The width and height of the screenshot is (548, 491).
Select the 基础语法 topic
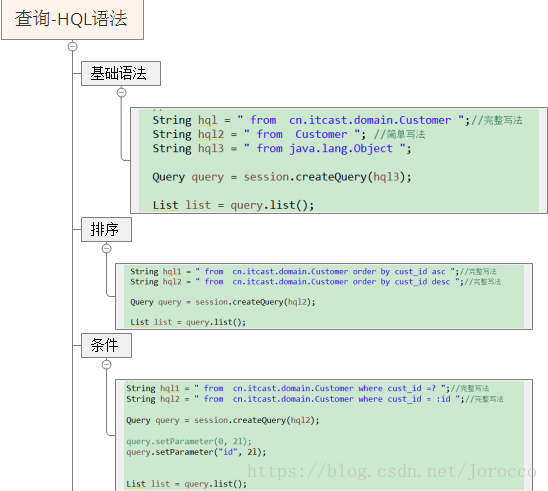coord(121,73)
